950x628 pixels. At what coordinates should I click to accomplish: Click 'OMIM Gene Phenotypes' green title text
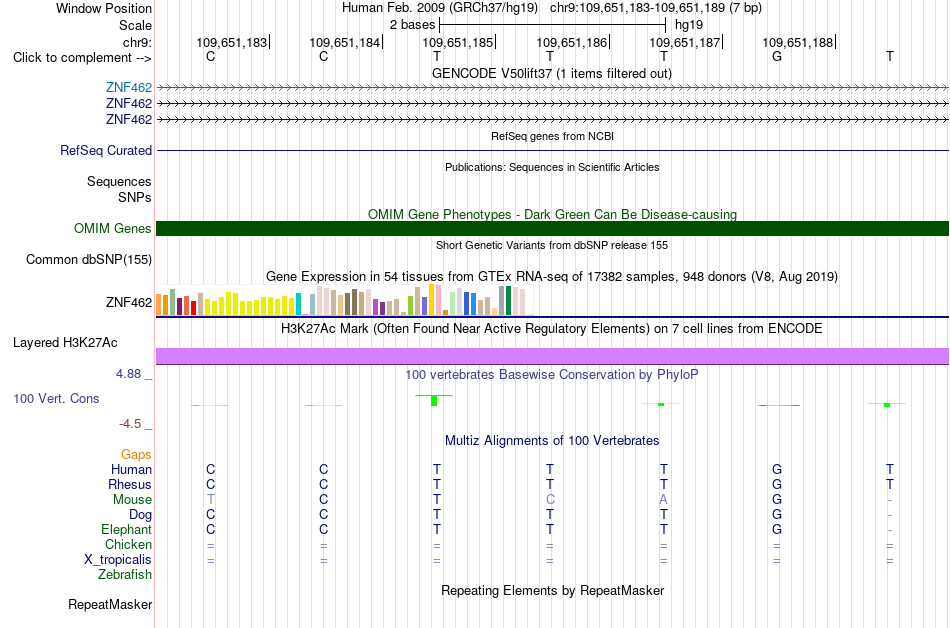(x=552, y=214)
